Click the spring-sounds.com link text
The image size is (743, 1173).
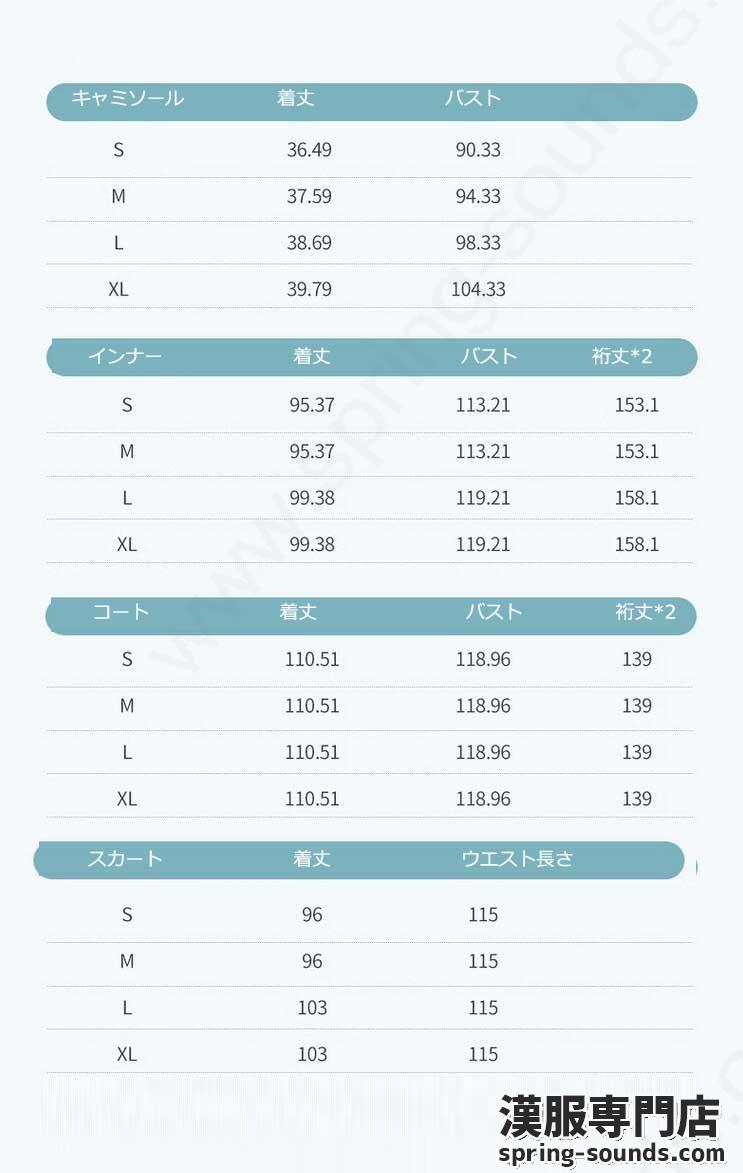tap(611, 1153)
